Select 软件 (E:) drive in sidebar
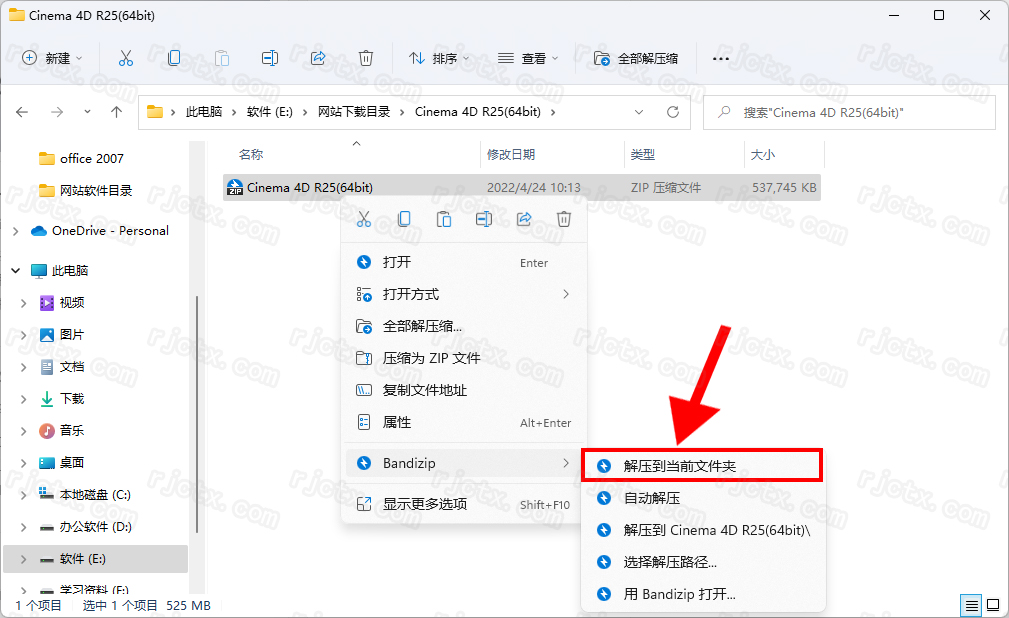1009x618 pixels. pos(82,558)
